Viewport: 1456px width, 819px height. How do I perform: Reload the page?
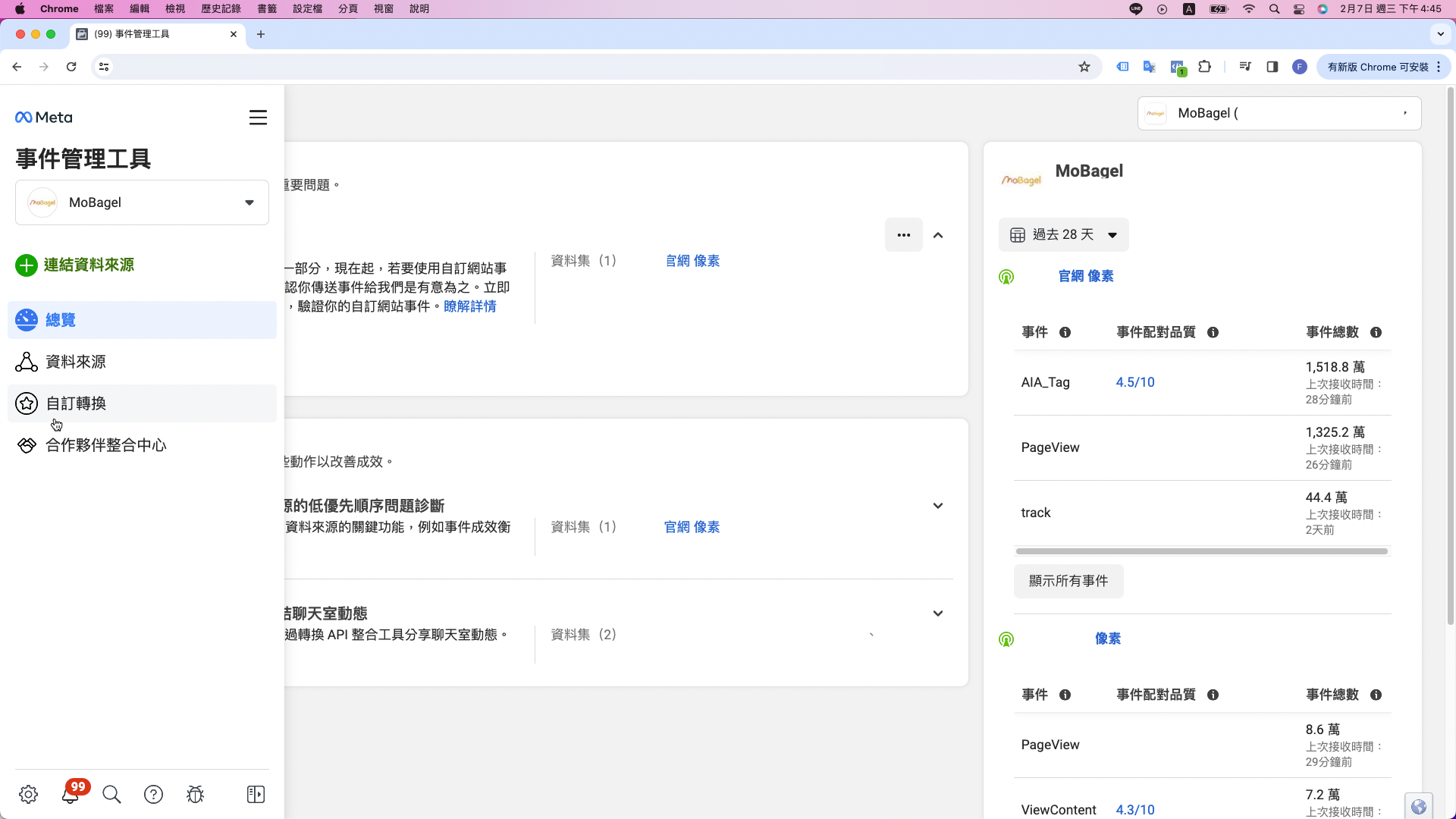71,67
